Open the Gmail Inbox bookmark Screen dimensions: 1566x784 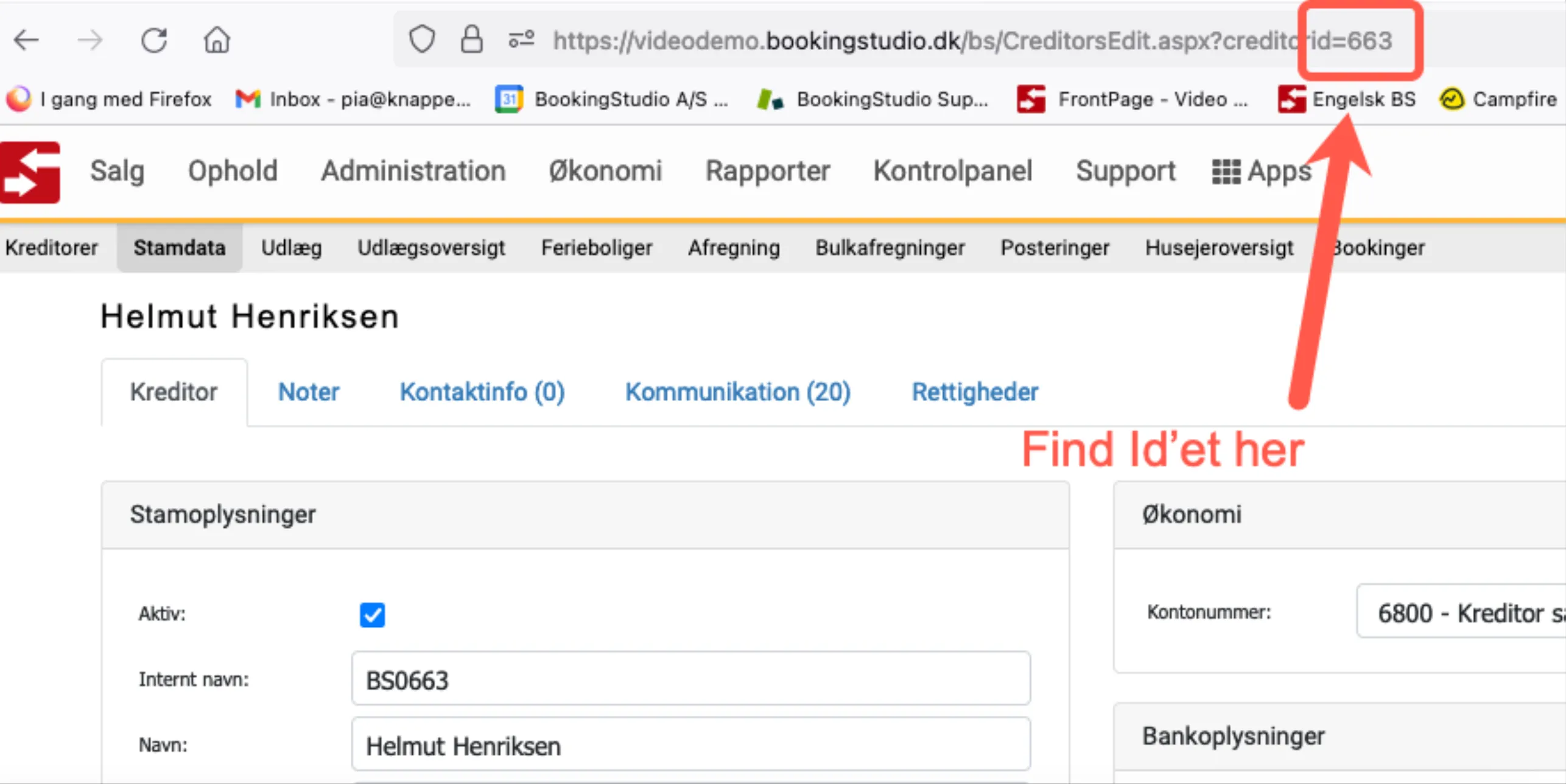[352, 99]
